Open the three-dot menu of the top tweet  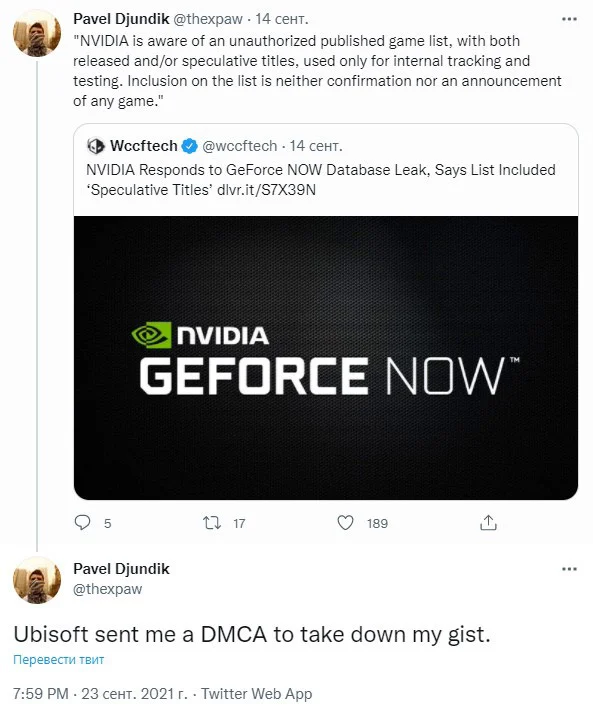[569, 19]
